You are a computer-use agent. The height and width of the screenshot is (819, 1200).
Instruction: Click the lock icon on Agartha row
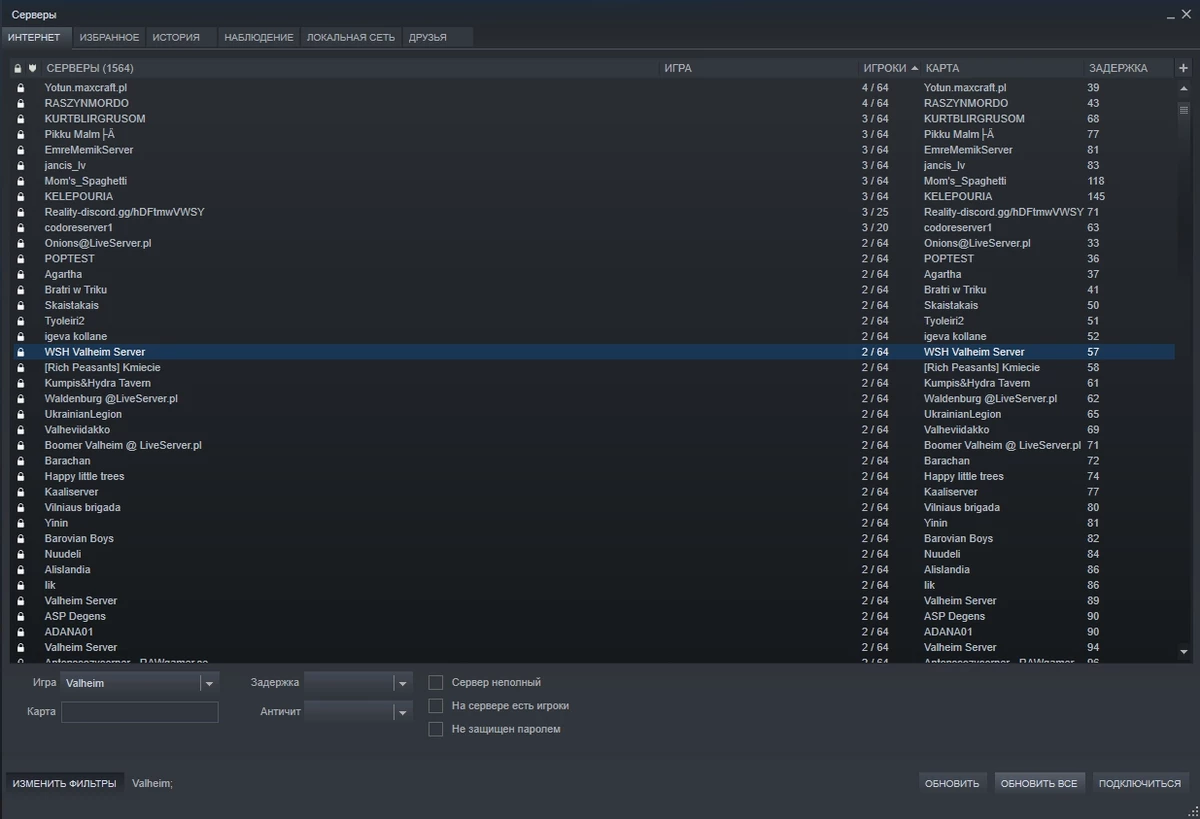[20, 274]
